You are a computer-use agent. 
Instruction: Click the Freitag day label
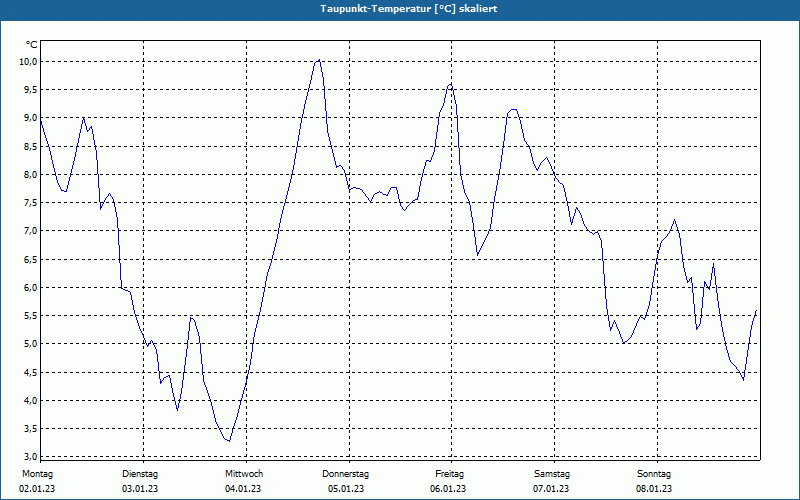pos(449,474)
